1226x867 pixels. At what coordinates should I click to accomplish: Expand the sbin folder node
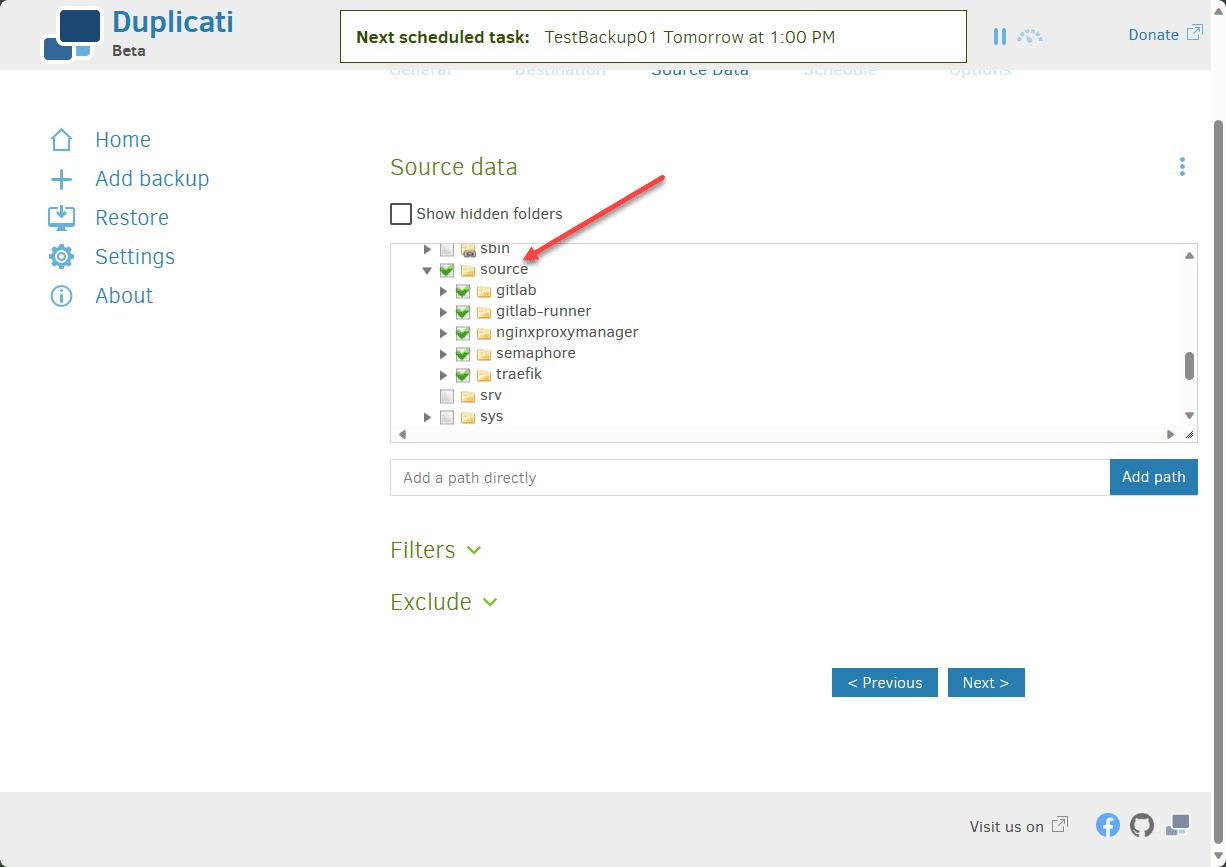pos(428,249)
